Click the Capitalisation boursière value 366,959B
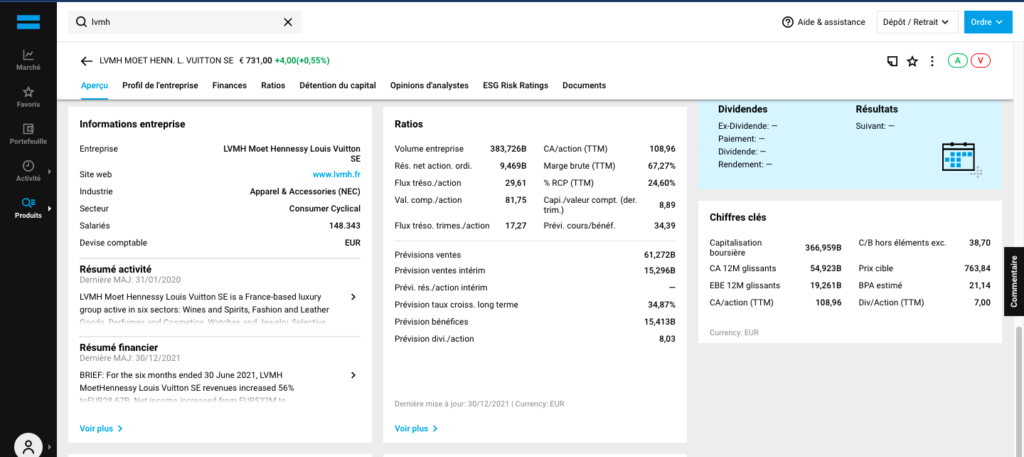 823,247
